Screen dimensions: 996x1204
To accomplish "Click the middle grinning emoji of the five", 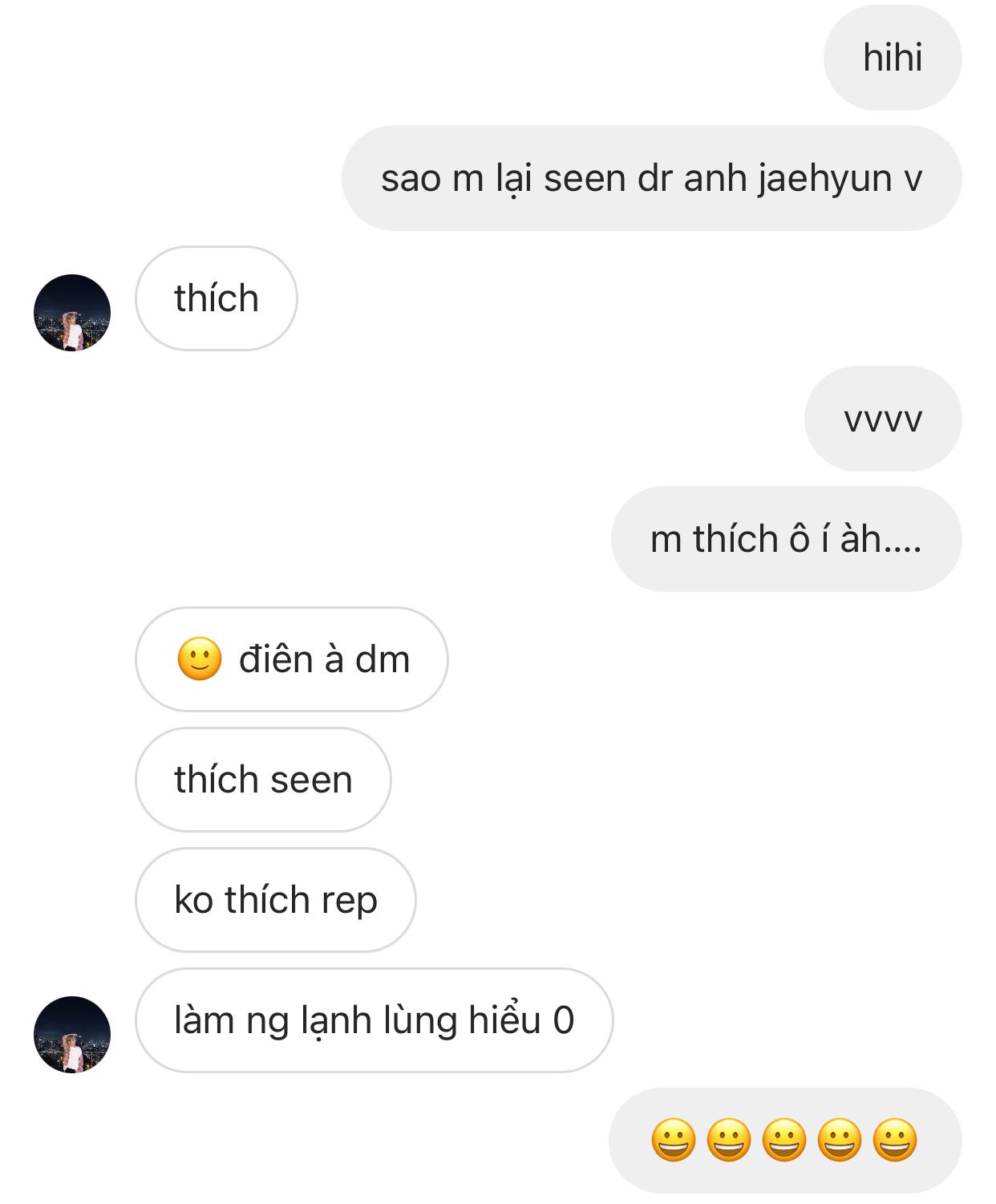I will coord(784,1140).
